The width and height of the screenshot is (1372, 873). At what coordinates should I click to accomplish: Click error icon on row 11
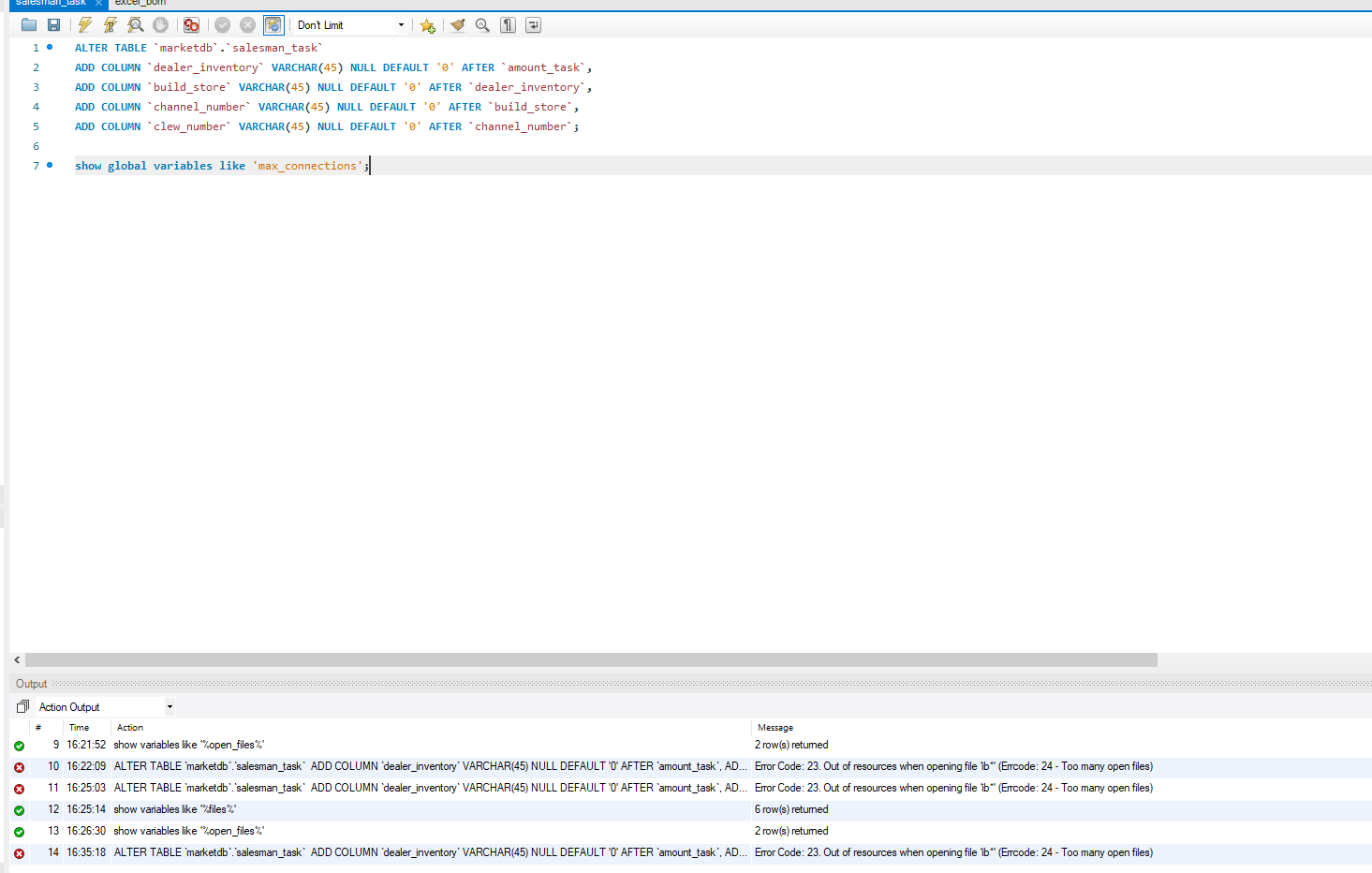pos(19,789)
